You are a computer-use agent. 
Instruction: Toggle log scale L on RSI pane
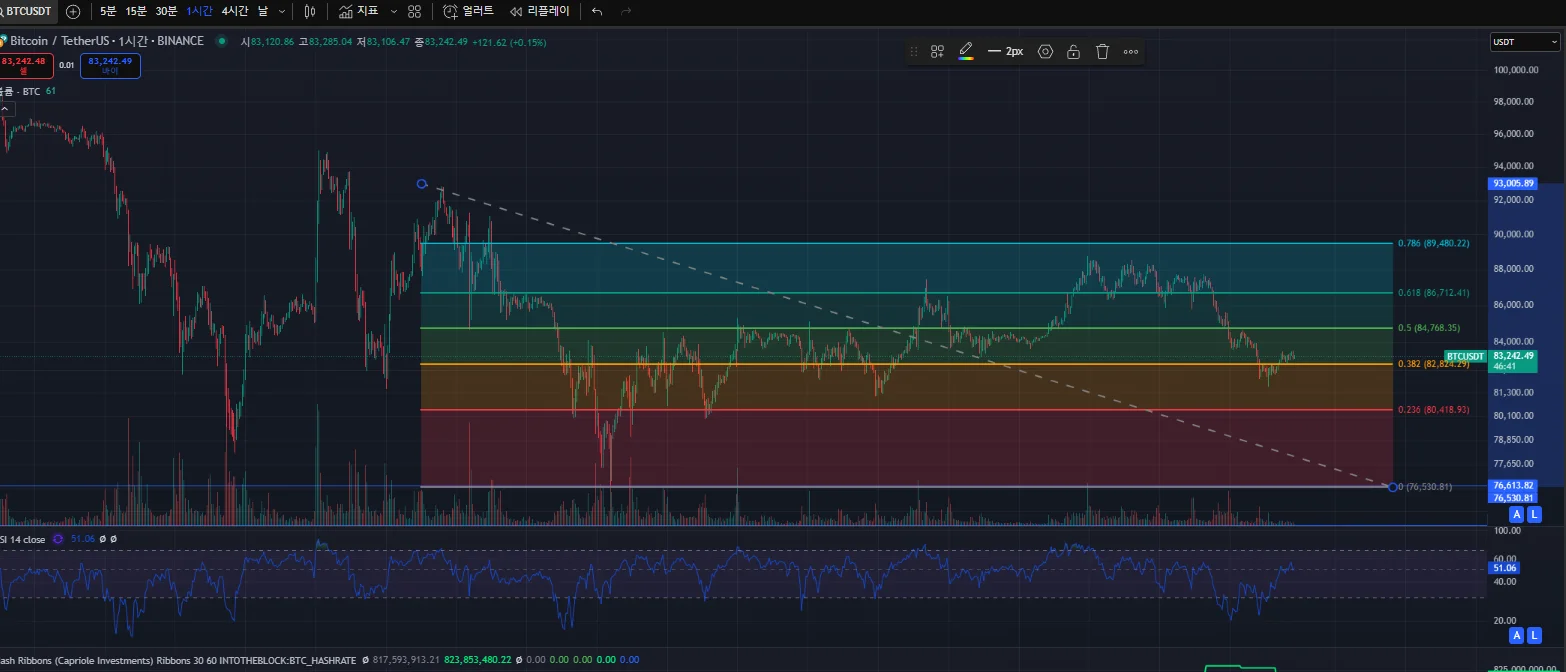coord(1534,635)
